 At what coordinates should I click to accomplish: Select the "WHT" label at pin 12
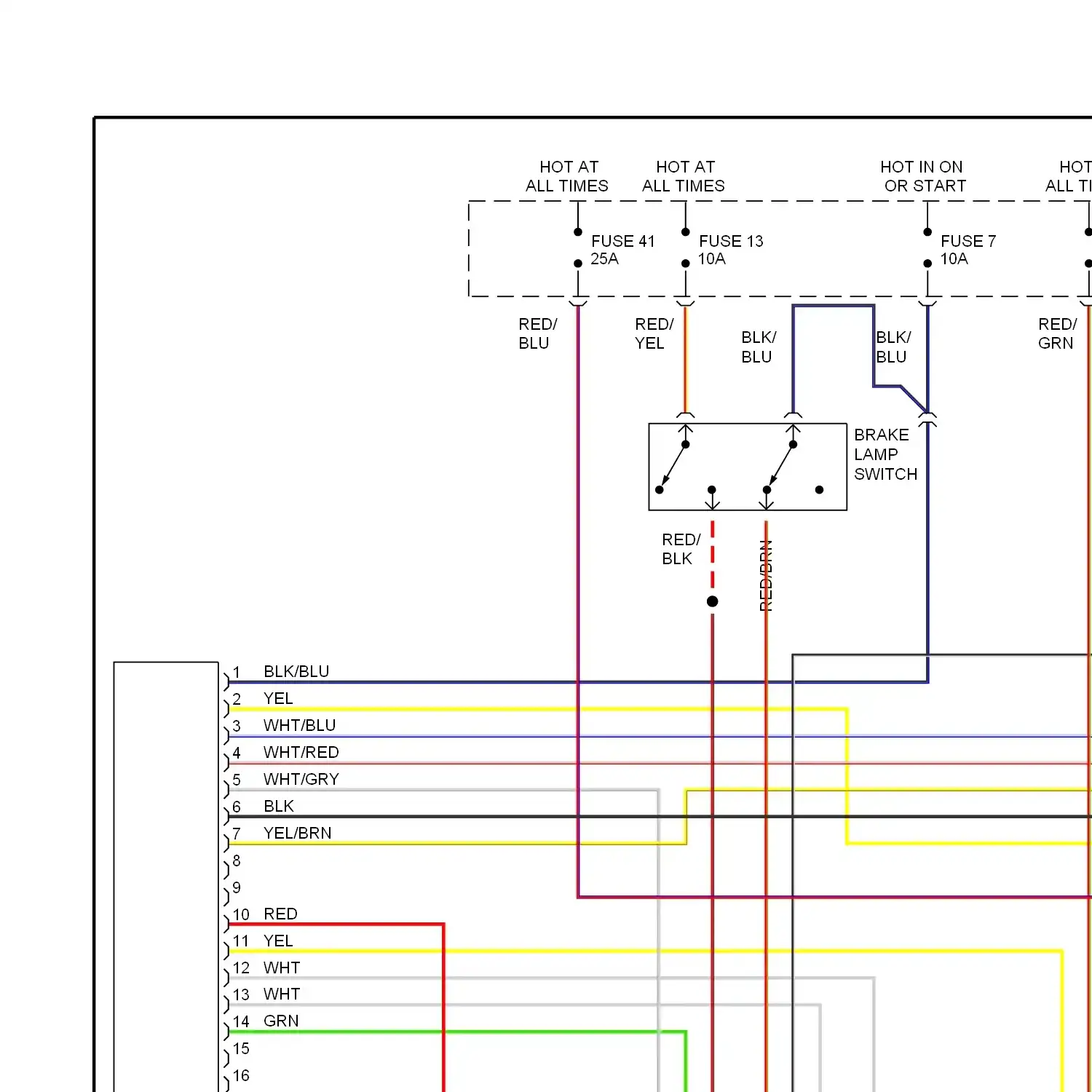click(282, 968)
